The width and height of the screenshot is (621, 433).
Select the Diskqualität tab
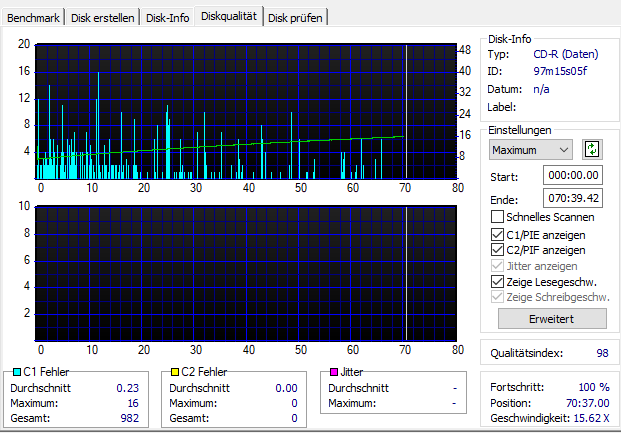tap(229, 16)
